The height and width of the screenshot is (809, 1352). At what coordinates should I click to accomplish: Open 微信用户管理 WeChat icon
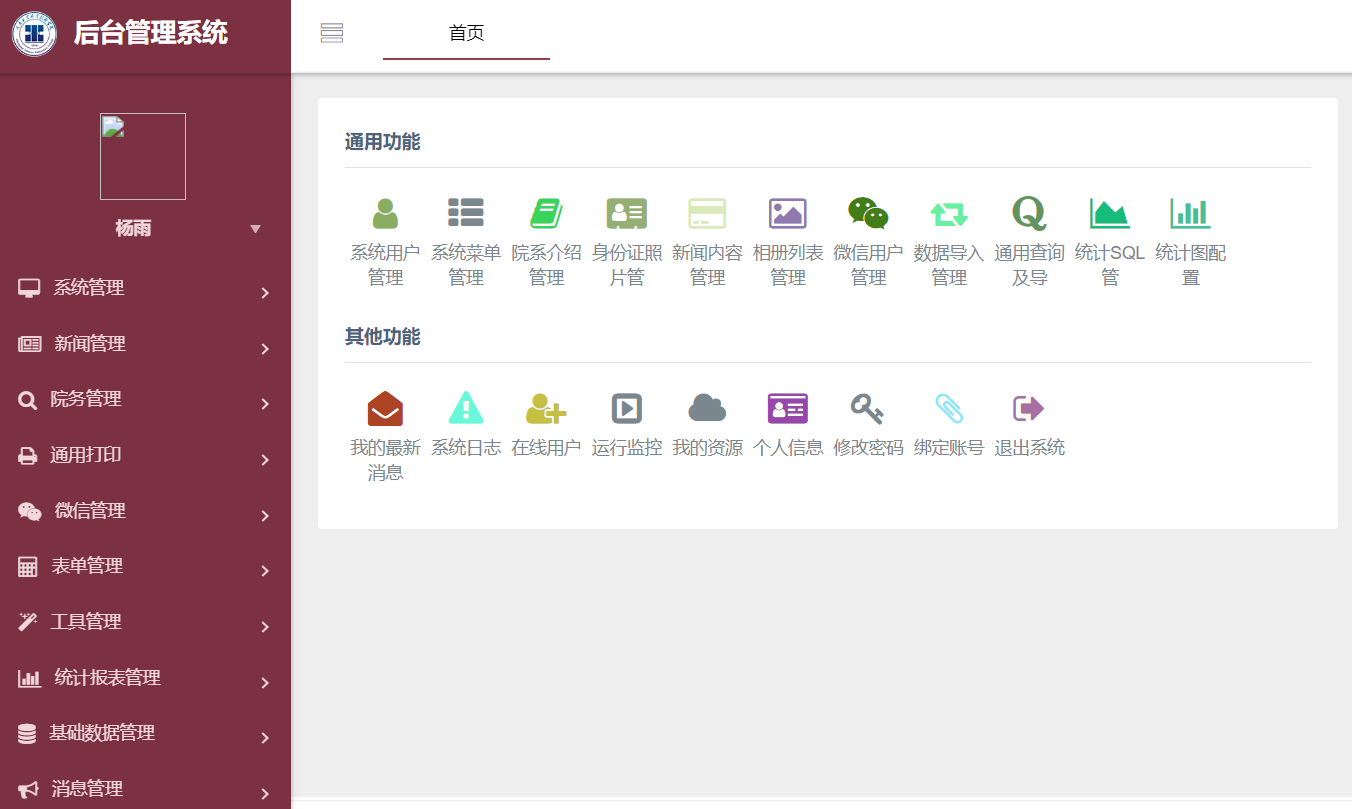pyautogui.click(x=868, y=213)
